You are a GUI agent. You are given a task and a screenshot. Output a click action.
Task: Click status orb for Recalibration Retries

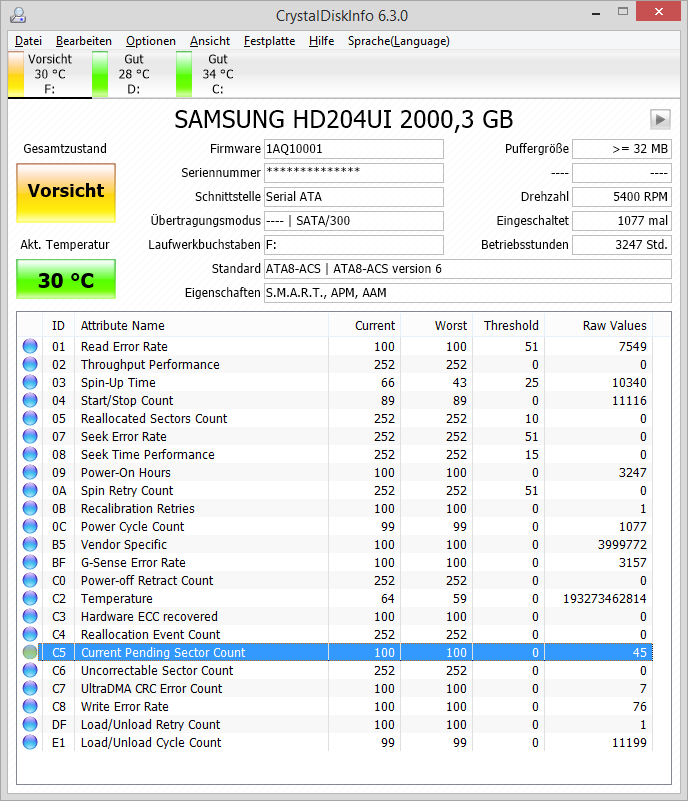click(x=30, y=508)
